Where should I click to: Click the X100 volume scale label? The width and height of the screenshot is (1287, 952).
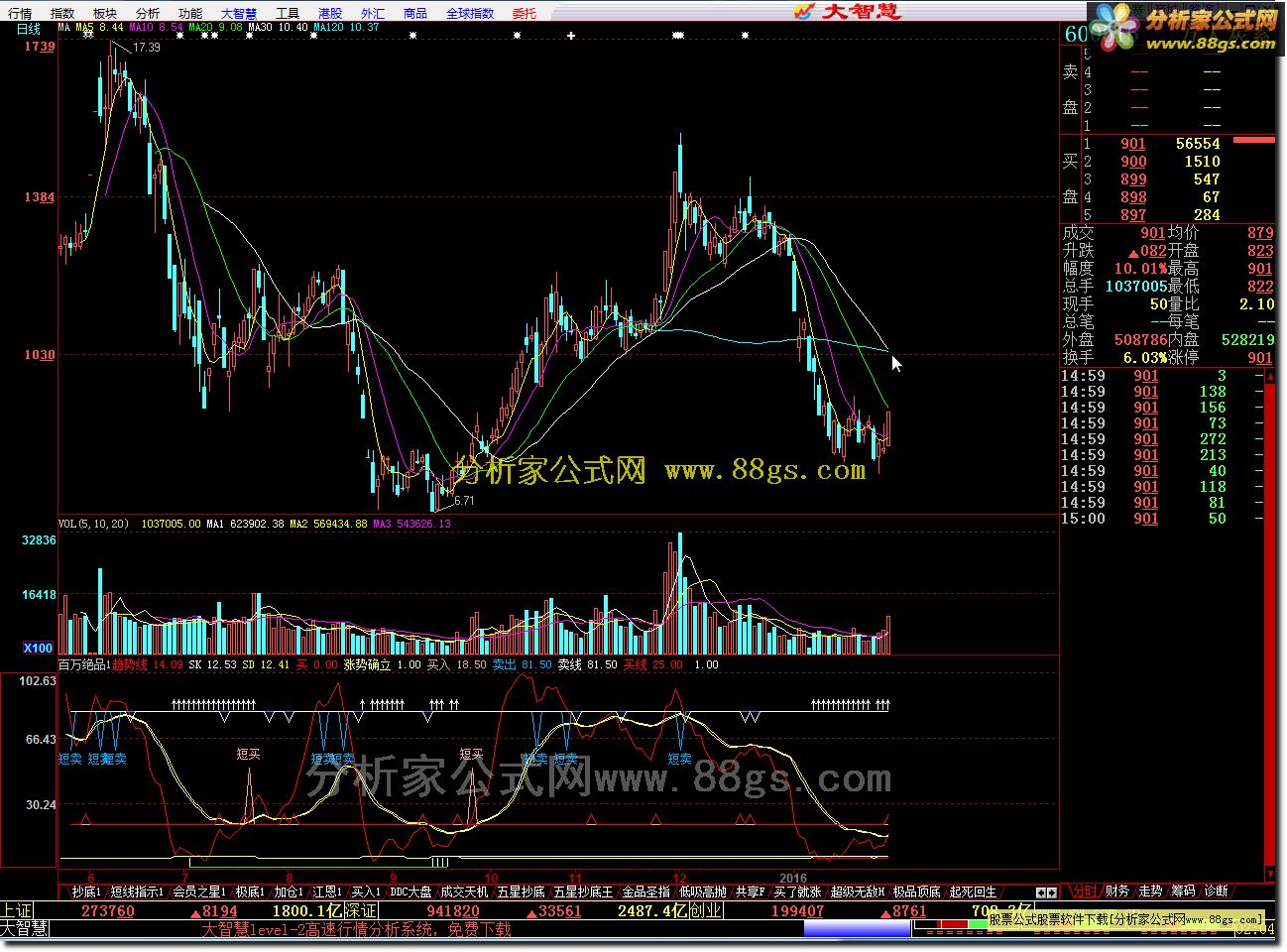click(38, 648)
